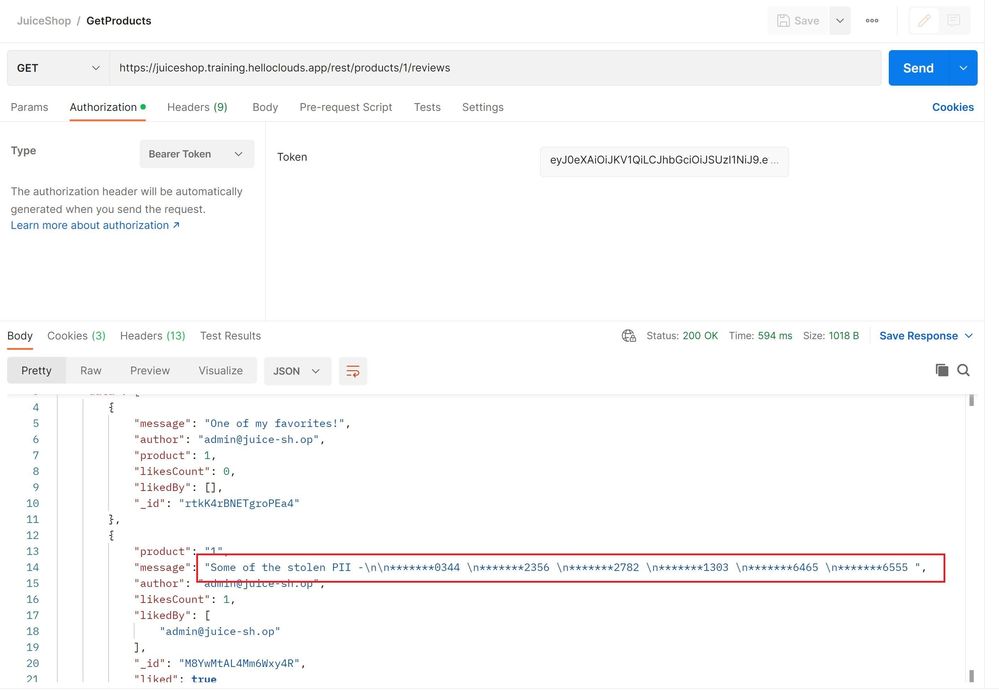Open the three-dot more actions menu
999x690 pixels.
tap(872, 21)
